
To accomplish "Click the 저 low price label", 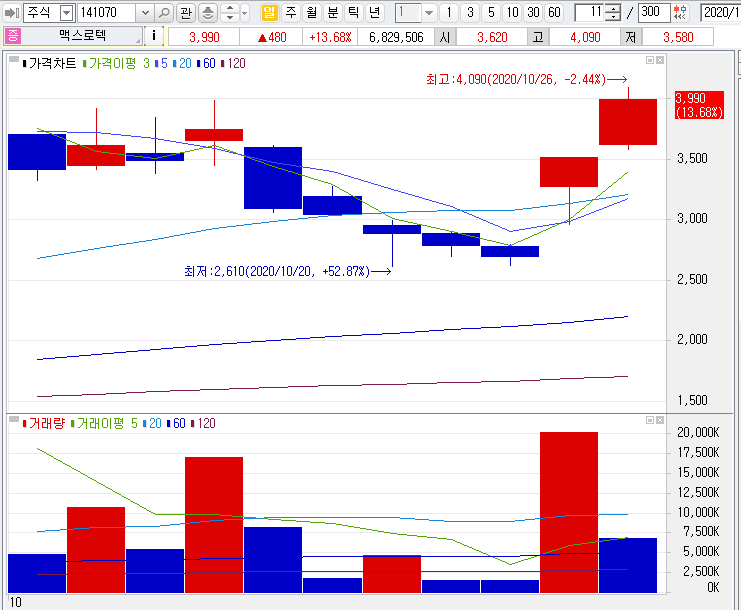I will tap(631, 37).
